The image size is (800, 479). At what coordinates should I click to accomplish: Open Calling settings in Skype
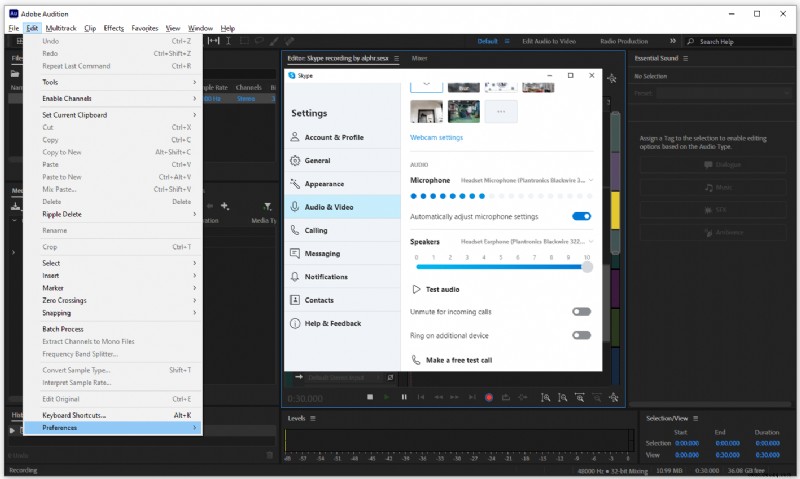coord(342,230)
